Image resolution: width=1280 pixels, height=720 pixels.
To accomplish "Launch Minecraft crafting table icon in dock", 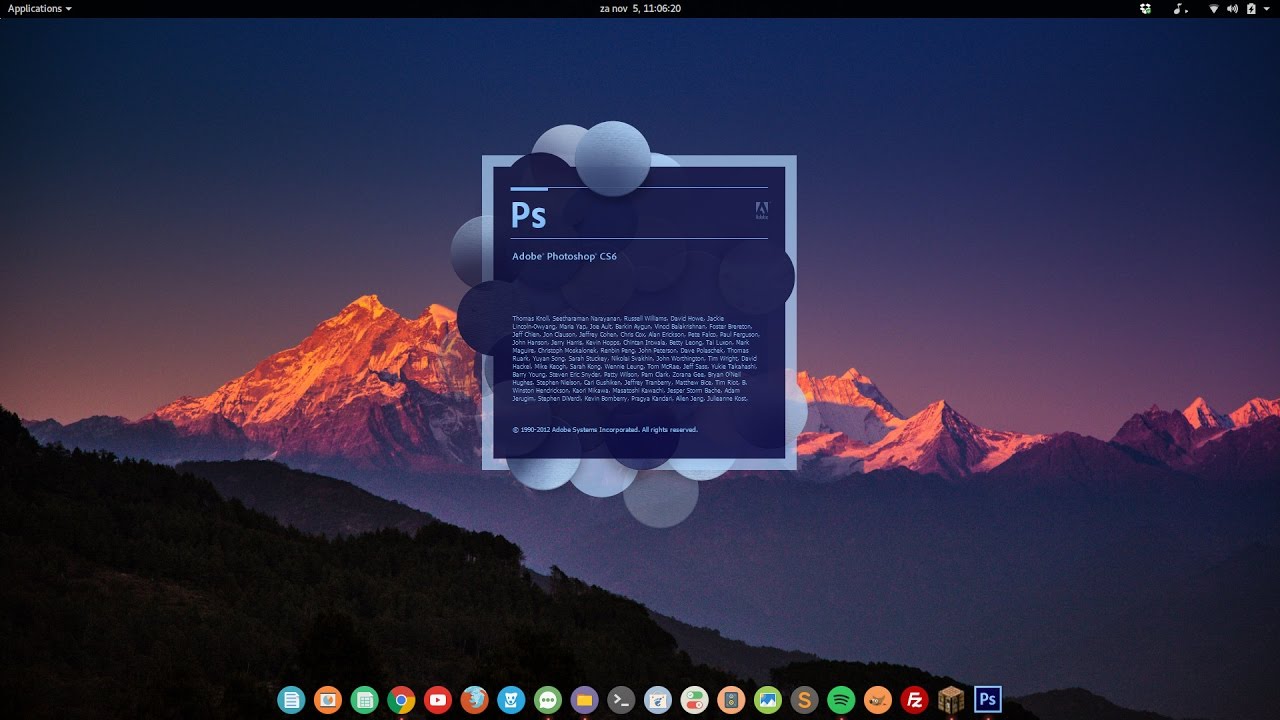I will 951,700.
